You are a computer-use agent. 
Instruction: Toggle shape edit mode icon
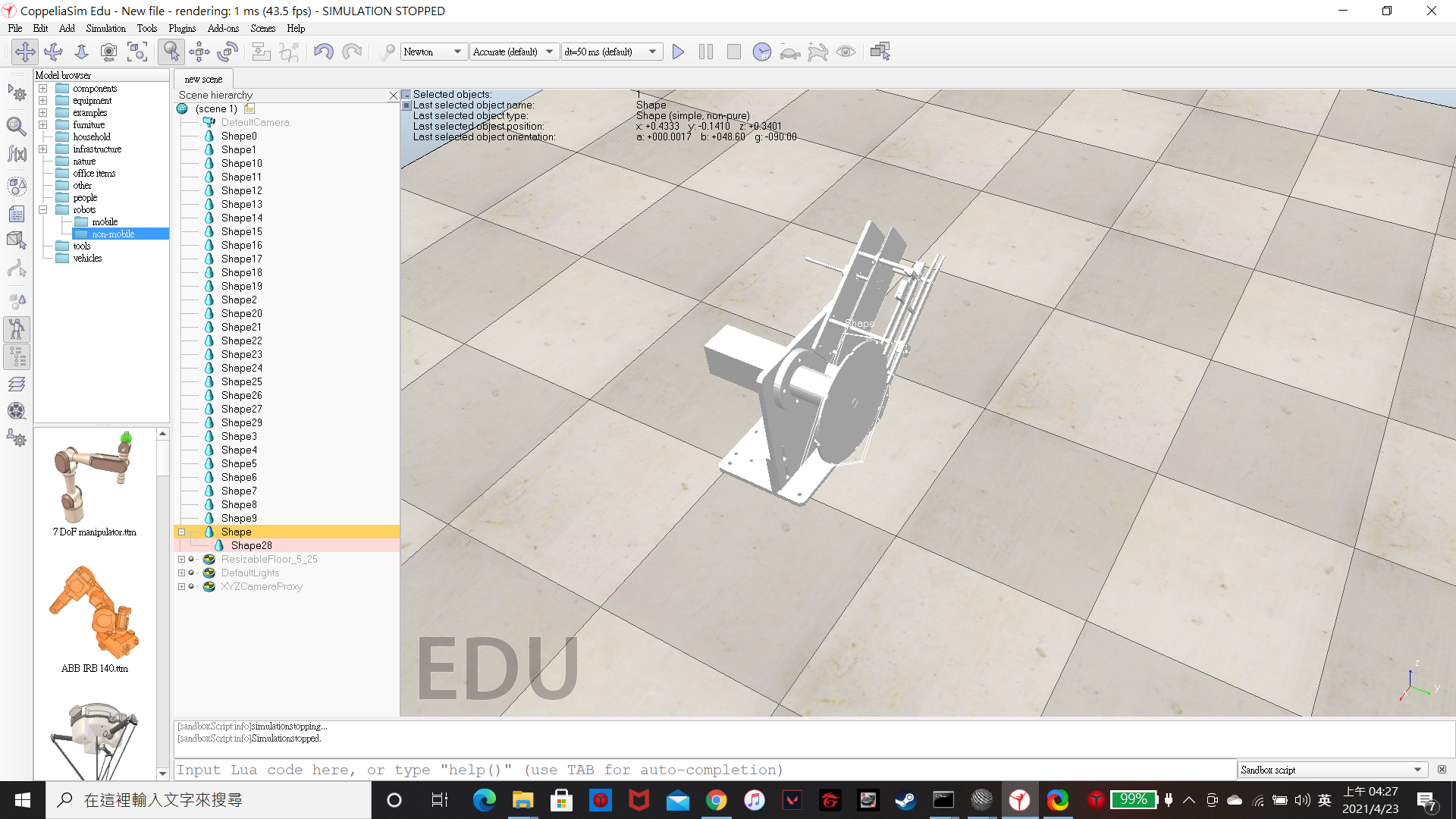click(17, 240)
